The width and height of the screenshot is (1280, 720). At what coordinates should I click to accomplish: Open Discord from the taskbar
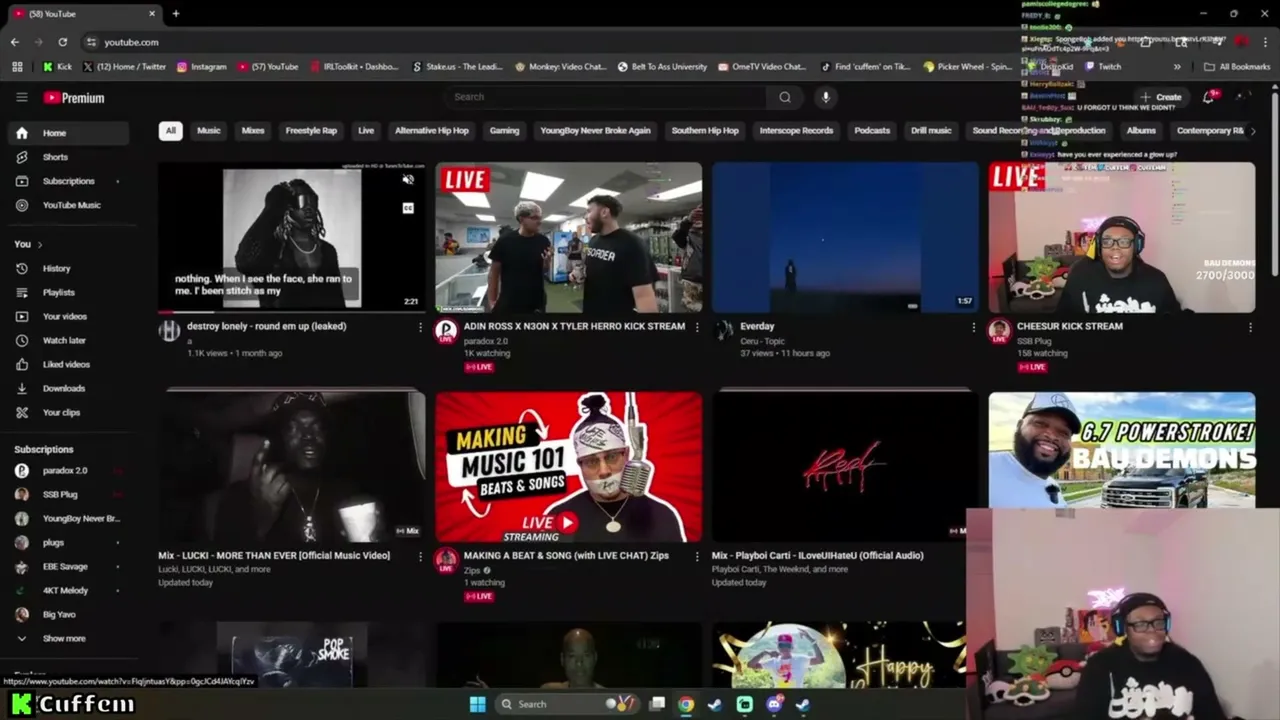[774, 704]
